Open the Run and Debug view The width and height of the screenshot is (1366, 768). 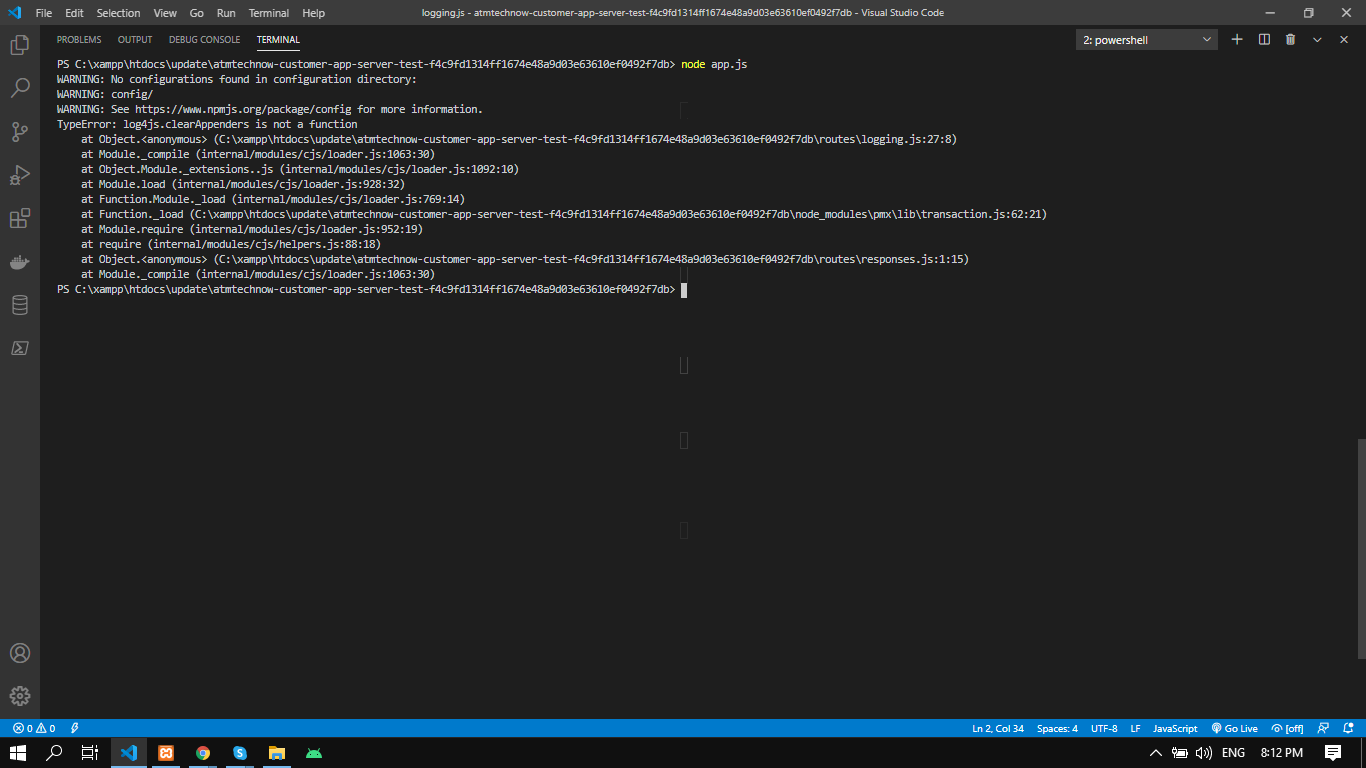20,174
